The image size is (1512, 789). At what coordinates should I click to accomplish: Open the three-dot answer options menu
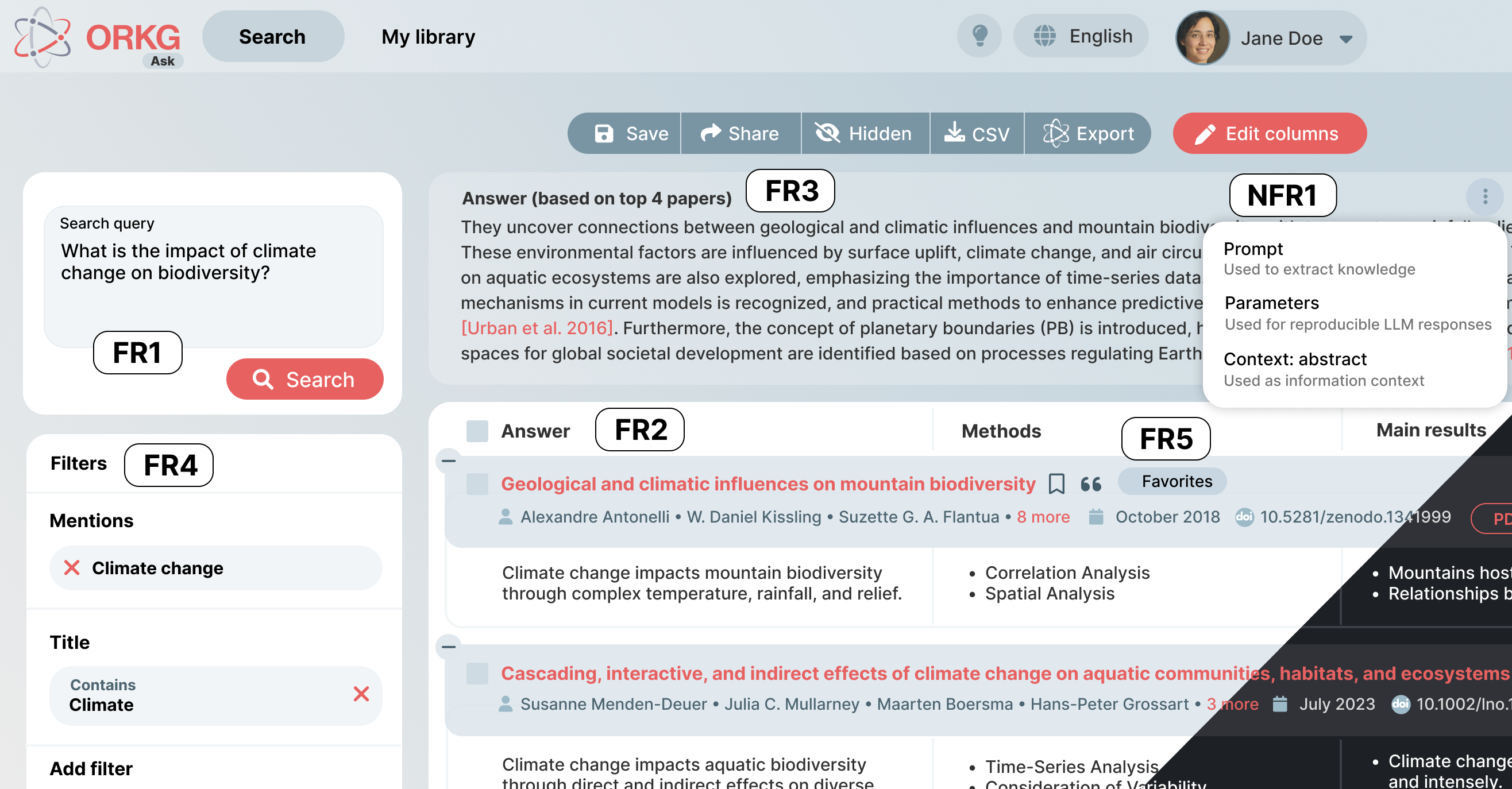point(1485,196)
